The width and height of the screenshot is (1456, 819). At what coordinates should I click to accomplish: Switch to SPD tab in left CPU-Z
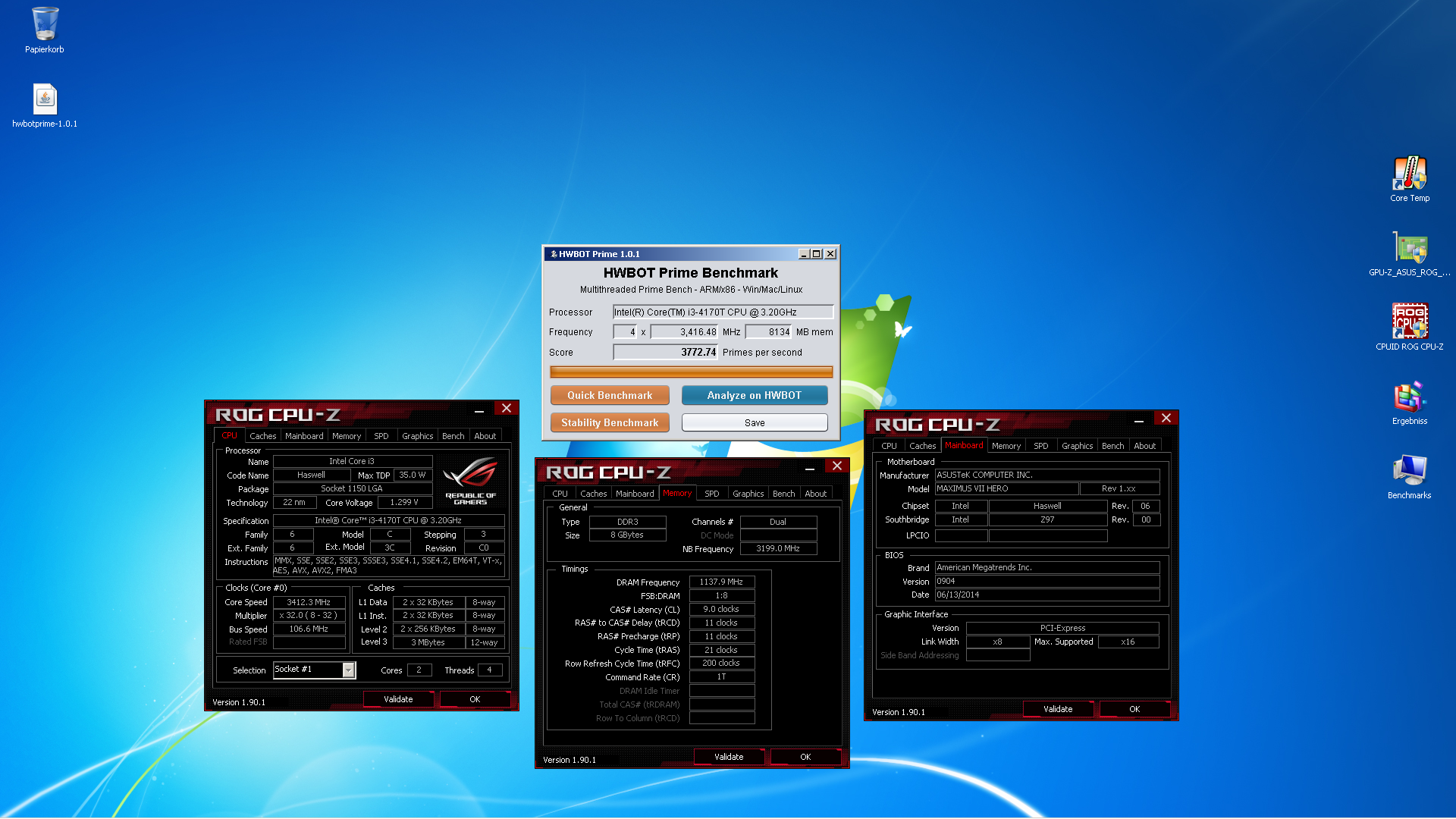(x=381, y=436)
